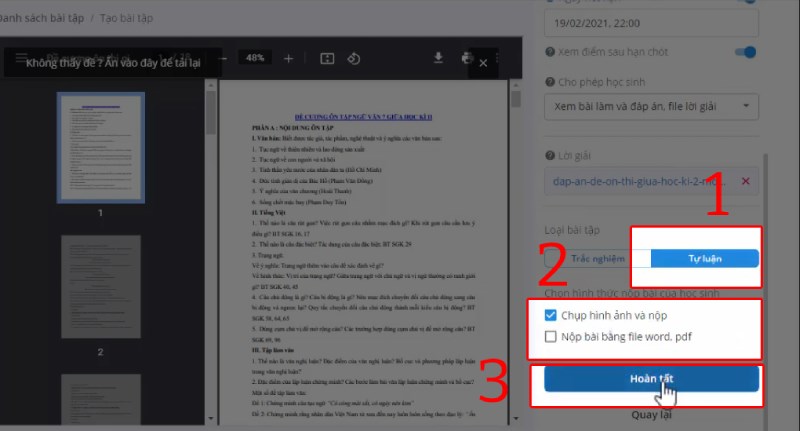Open help icon beside Lời giải

pyautogui.click(x=550, y=156)
